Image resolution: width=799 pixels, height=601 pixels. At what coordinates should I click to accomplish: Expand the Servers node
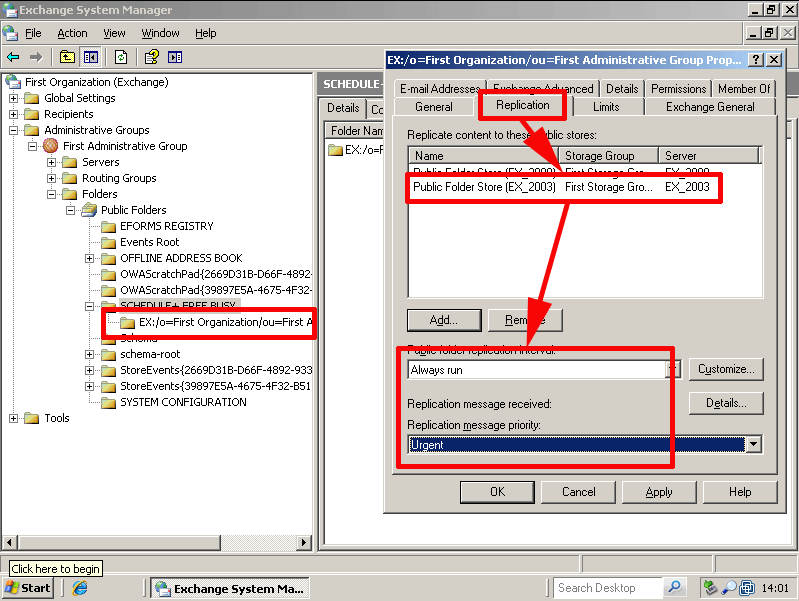[x=51, y=162]
